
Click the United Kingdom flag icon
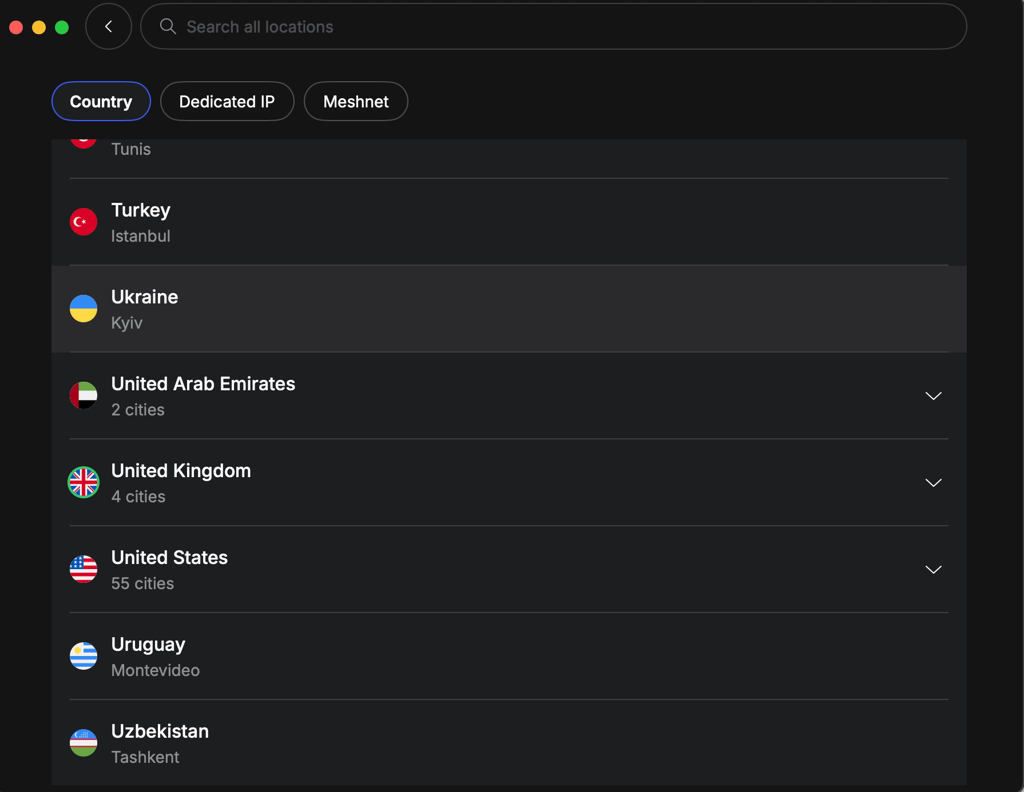(84, 483)
